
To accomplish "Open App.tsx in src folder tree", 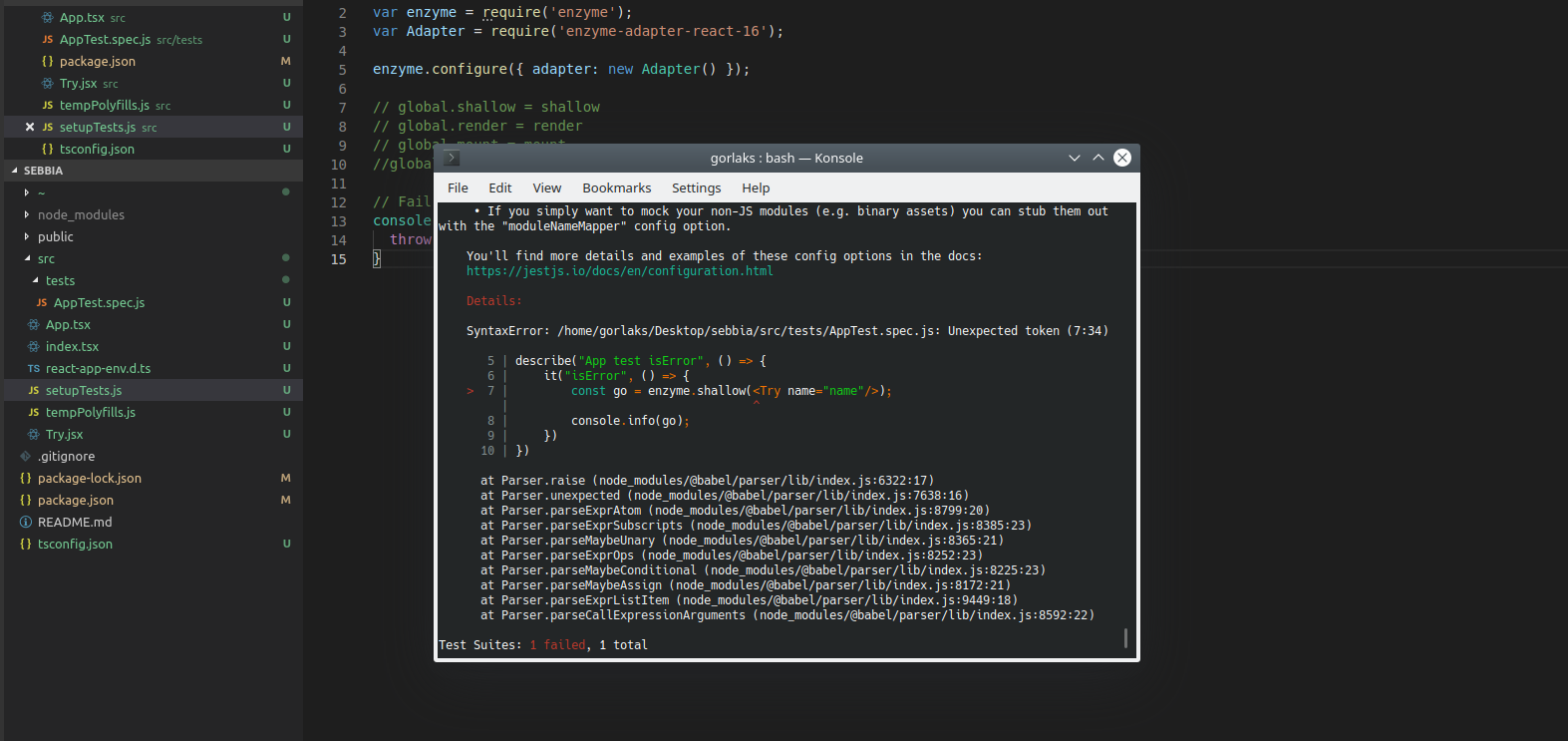I will 68,324.
